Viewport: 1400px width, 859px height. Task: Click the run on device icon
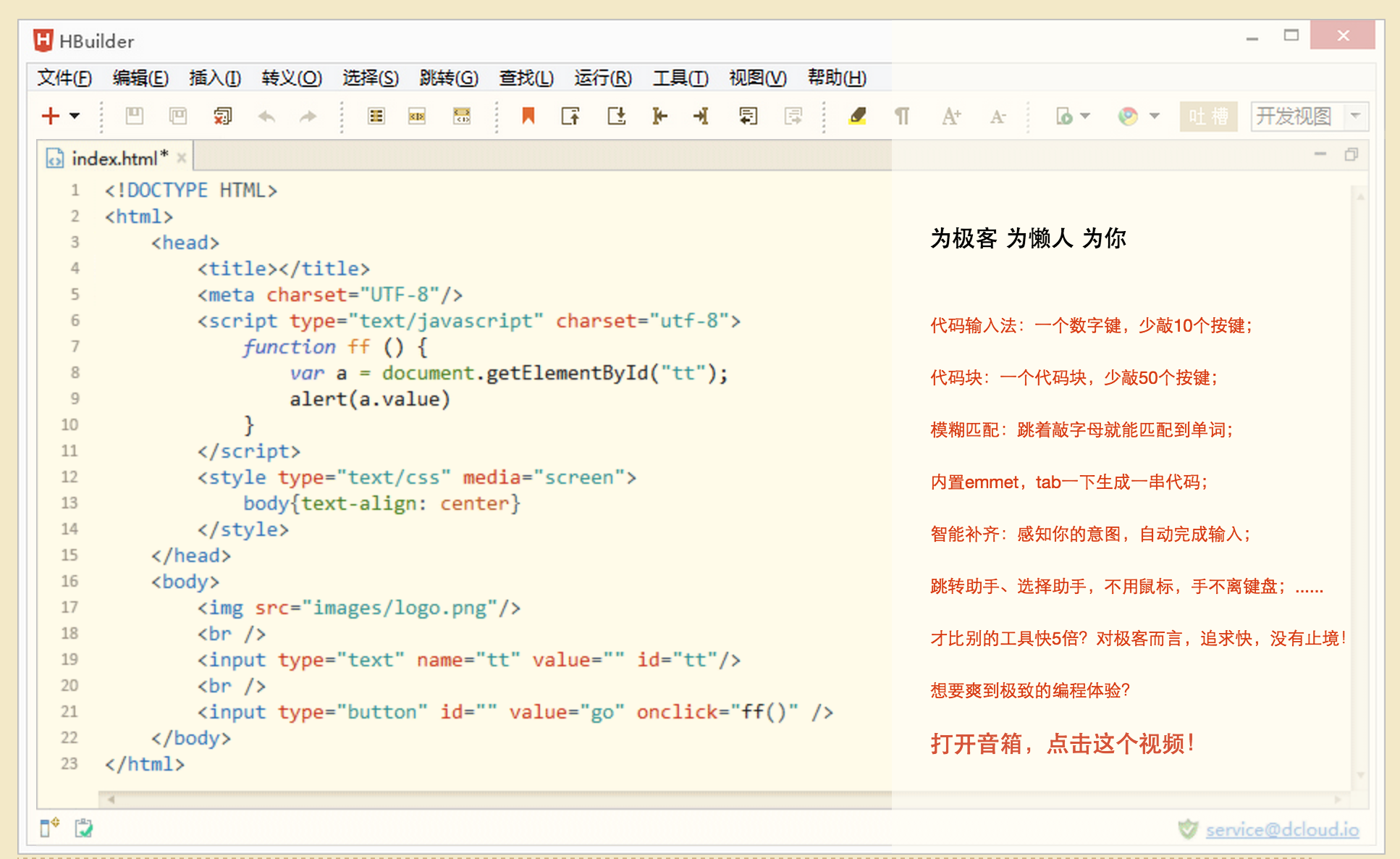click(1064, 116)
